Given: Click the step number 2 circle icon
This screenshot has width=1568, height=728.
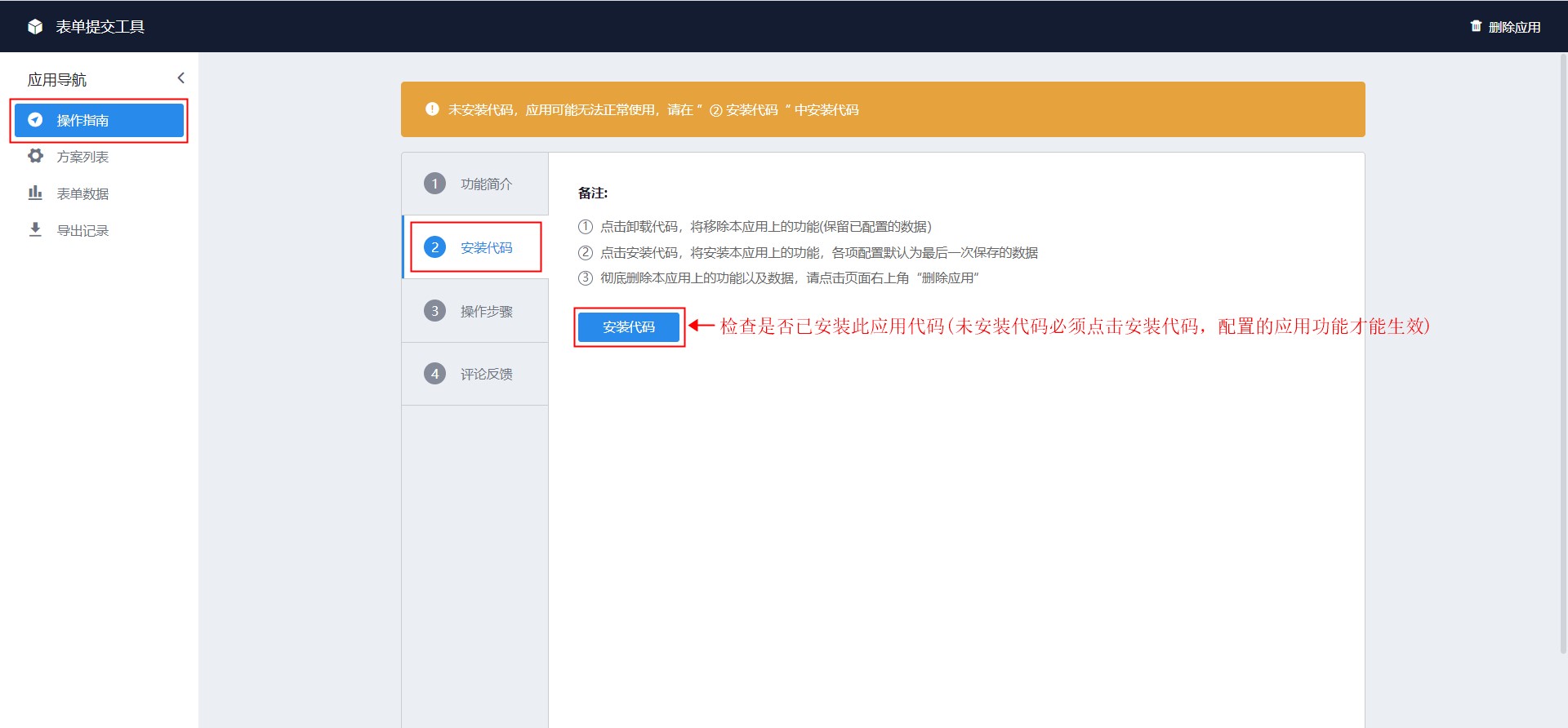Looking at the screenshot, I should [434, 247].
